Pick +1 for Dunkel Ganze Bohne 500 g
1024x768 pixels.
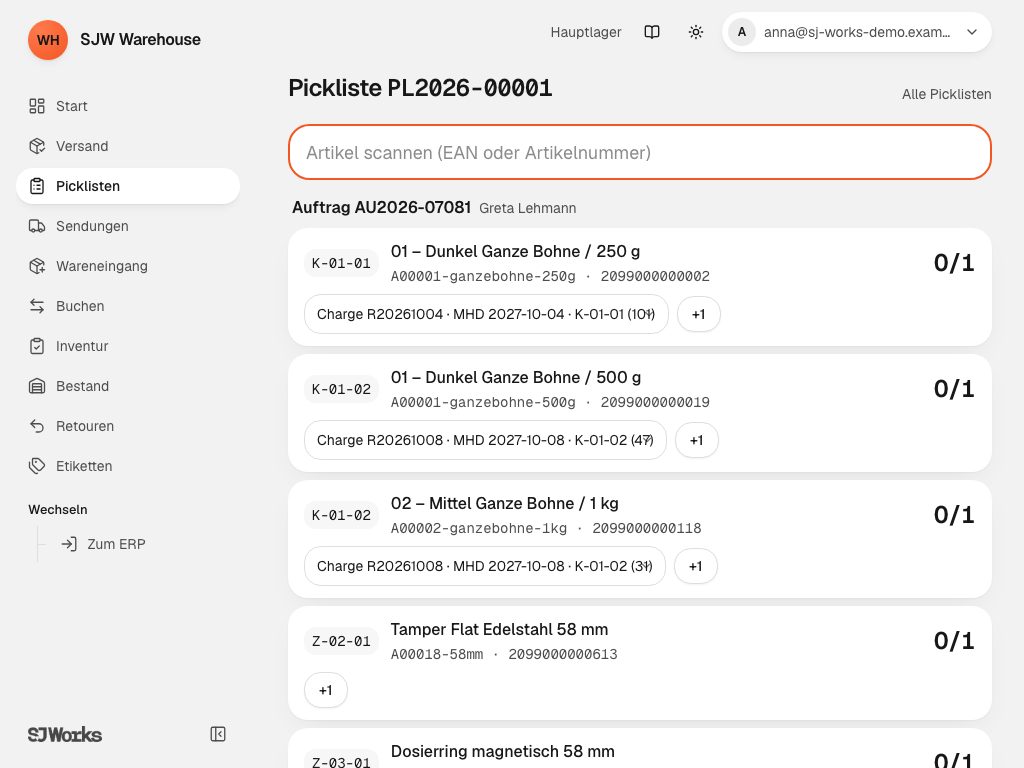(x=696, y=440)
